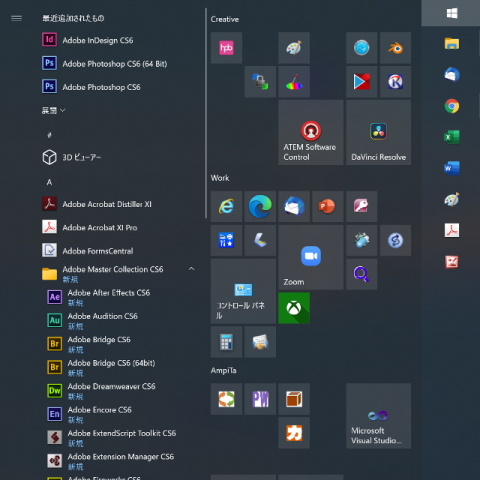The width and height of the screenshot is (480, 480).
Task: Open Microsoft Visual Studio tile
Action: click(379, 416)
